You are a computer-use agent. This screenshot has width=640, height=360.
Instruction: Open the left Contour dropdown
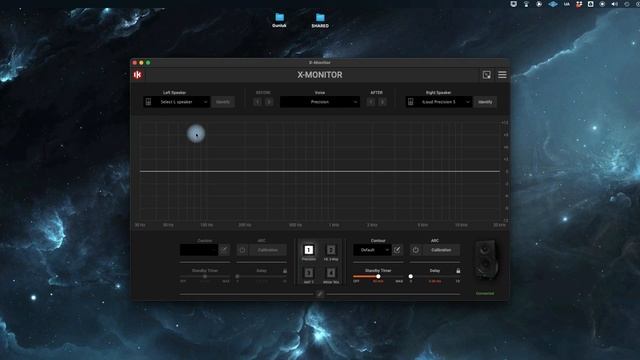click(199, 250)
